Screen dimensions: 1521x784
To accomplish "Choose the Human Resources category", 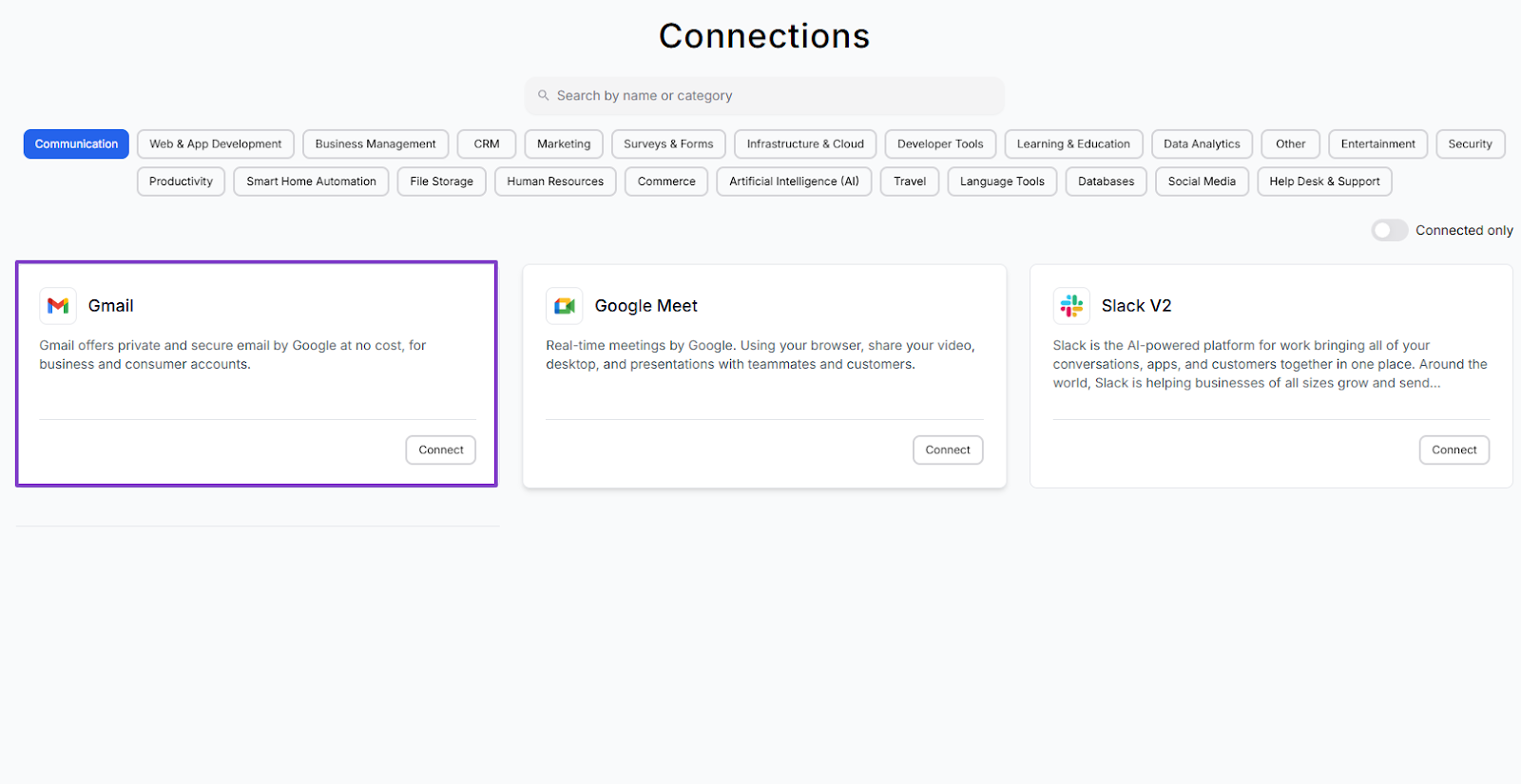I will coord(555,182).
